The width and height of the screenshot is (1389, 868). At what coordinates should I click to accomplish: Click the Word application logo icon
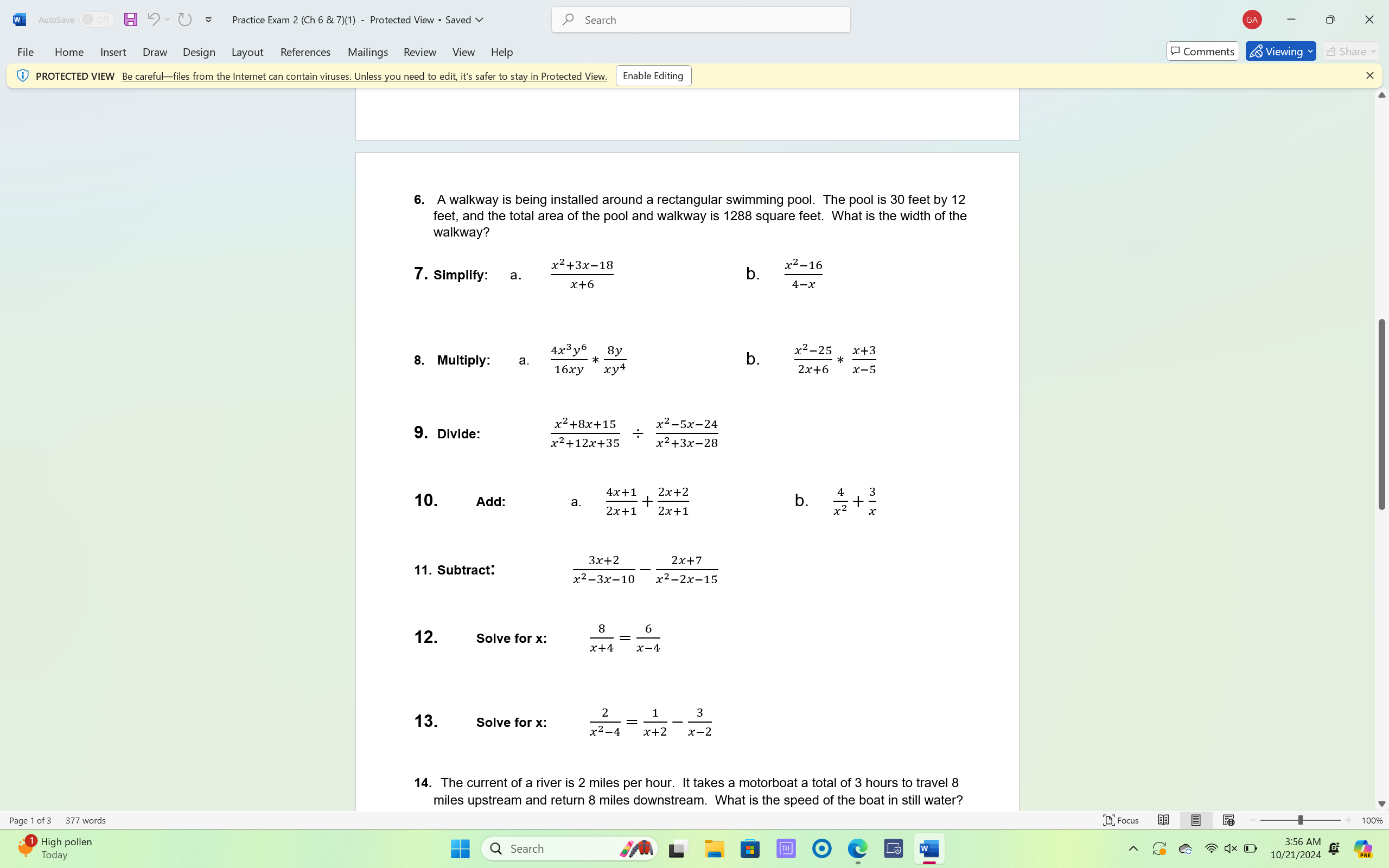pyautogui.click(x=19, y=20)
